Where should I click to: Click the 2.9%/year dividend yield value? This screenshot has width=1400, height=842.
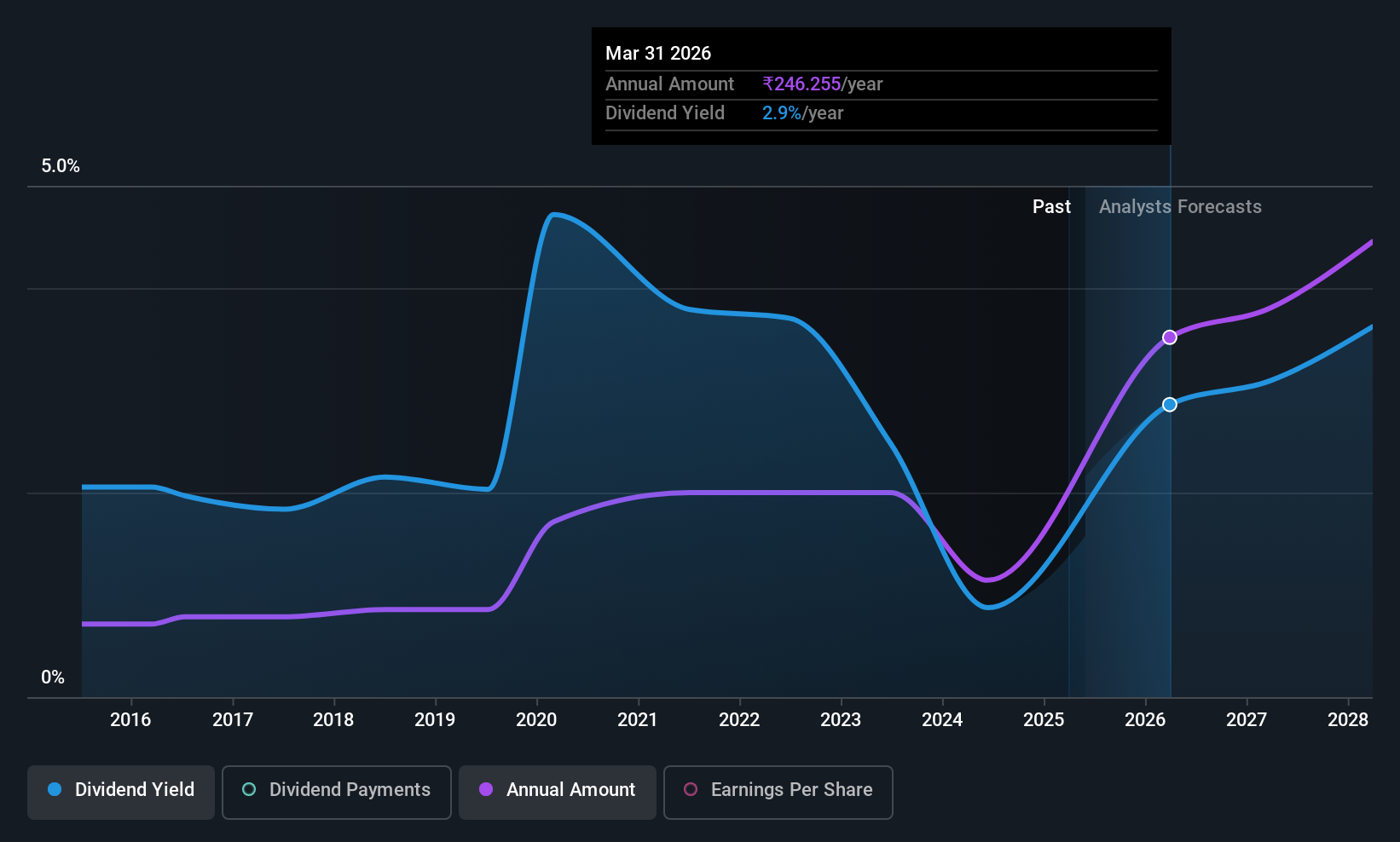click(802, 112)
